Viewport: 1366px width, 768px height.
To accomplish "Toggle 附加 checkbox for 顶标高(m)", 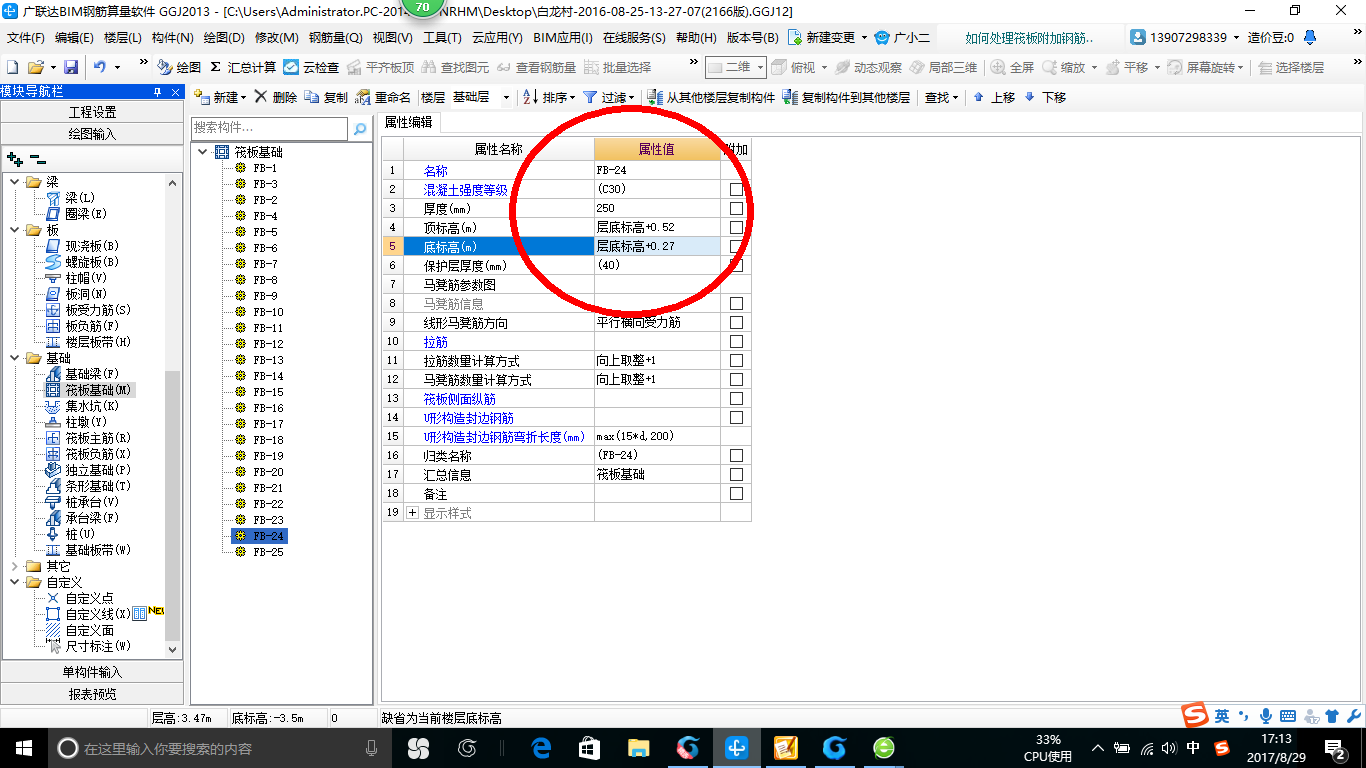I will click(736, 227).
